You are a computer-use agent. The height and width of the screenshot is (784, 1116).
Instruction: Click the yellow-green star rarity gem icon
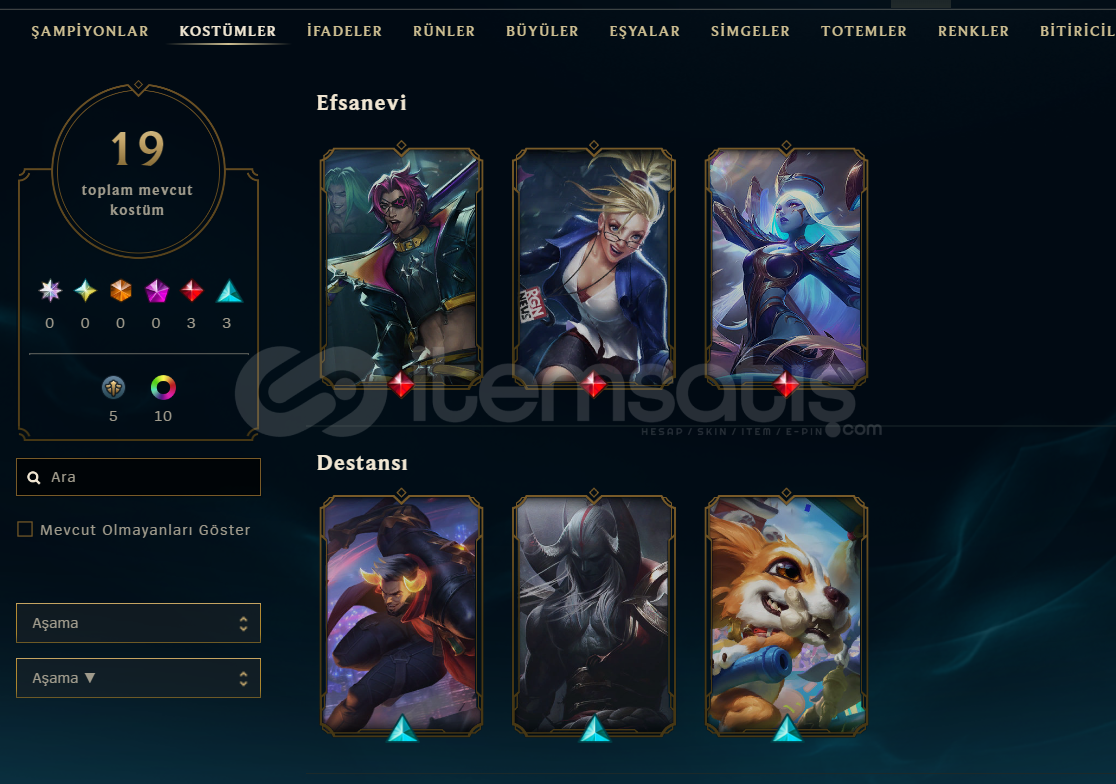(x=85, y=291)
